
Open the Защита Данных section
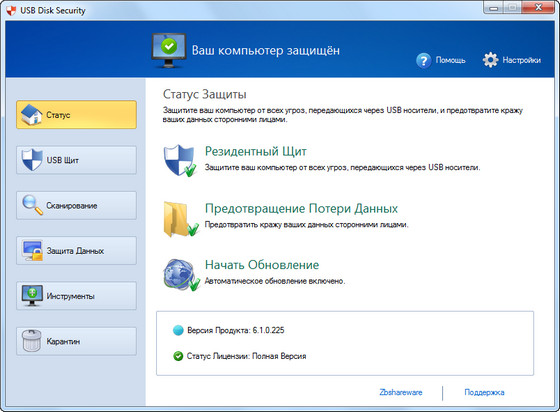pyautogui.click(x=76, y=251)
